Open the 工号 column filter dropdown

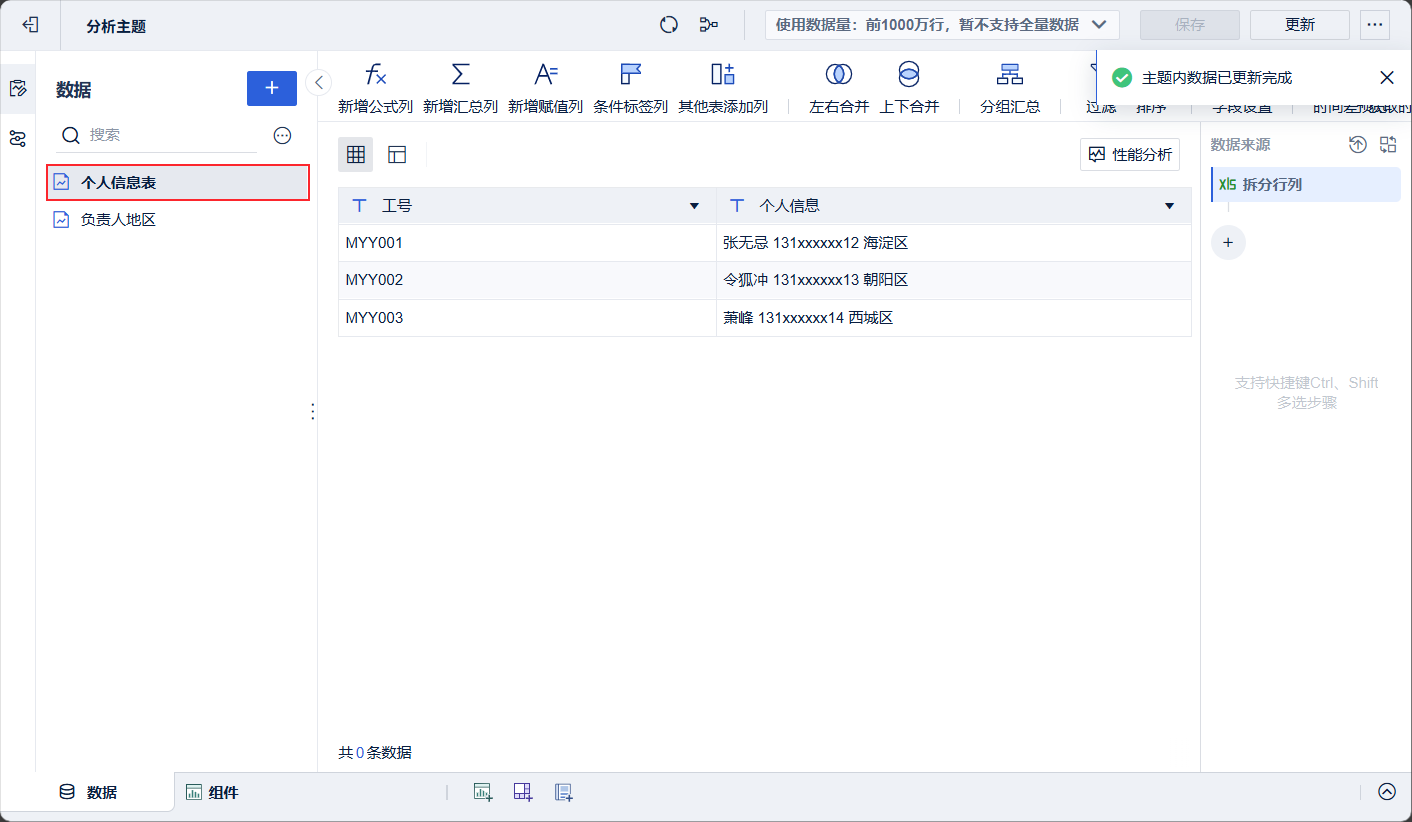694,205
